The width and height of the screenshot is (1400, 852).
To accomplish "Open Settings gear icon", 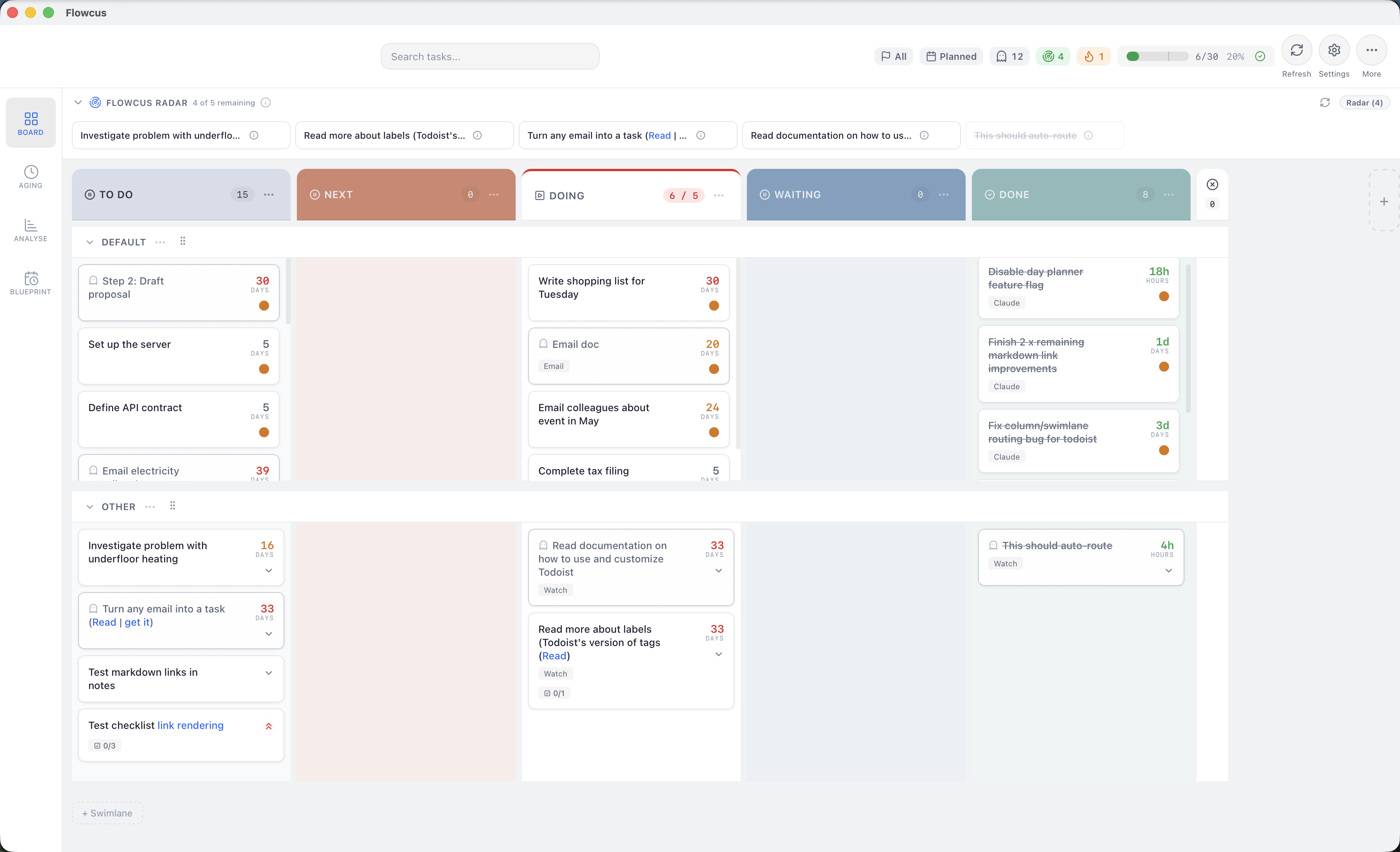I will (x=1334, y=50).
